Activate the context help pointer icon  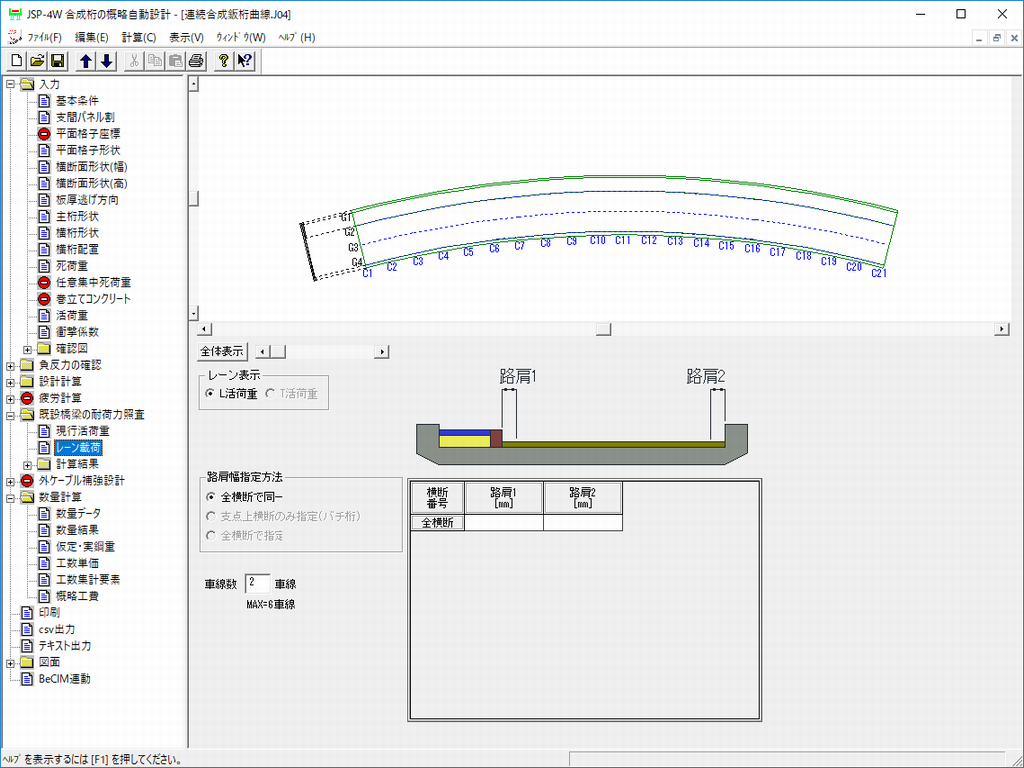click(244, 61)
